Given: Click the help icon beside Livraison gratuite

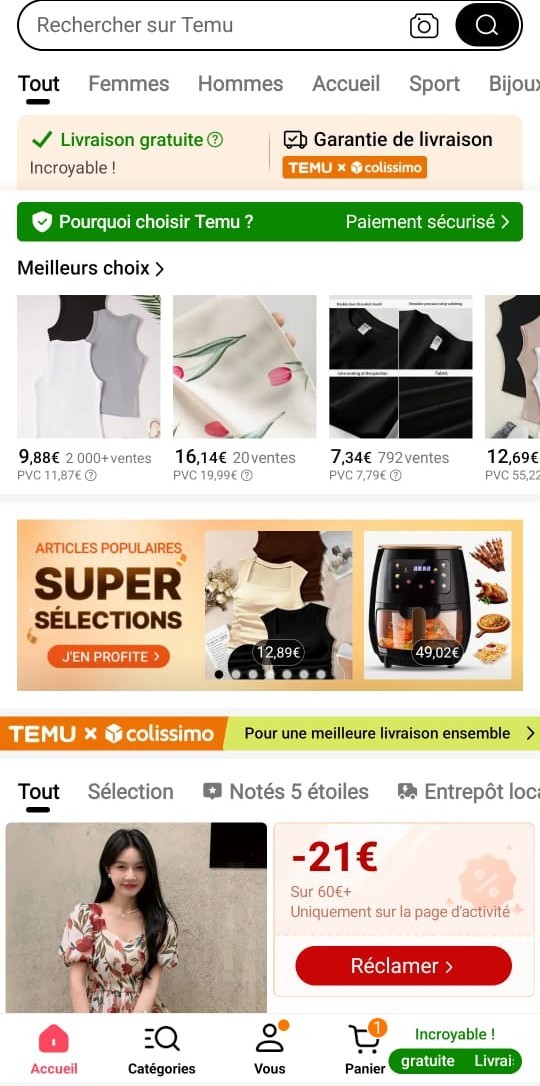Looking at the screenshot, I should [215, 140].
